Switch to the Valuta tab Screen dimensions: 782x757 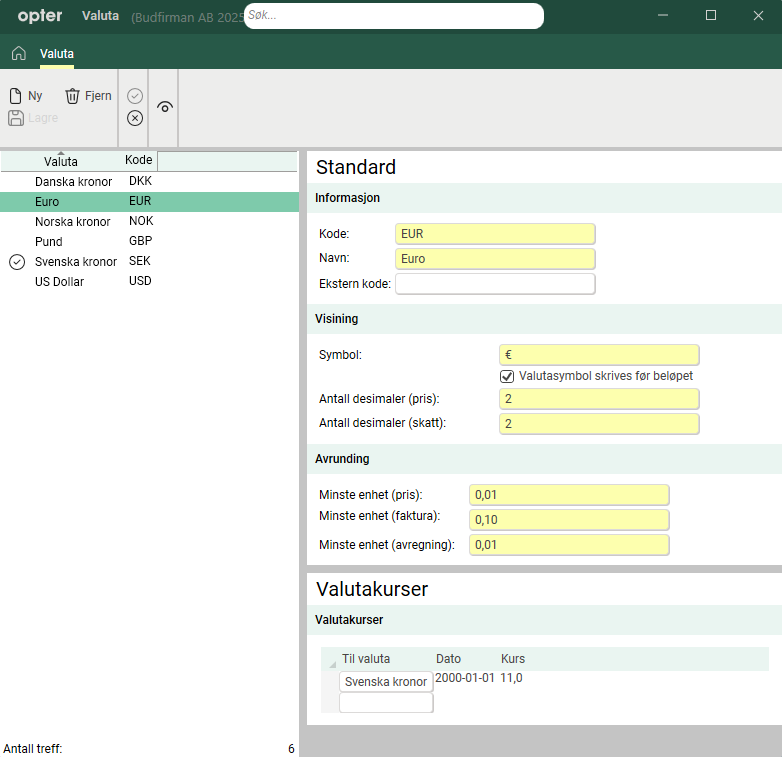(x=57, y=54)
